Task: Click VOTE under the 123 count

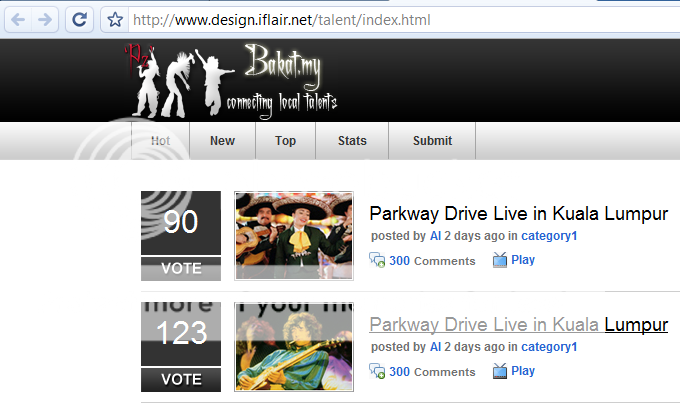Action: [x=181, y=380]
